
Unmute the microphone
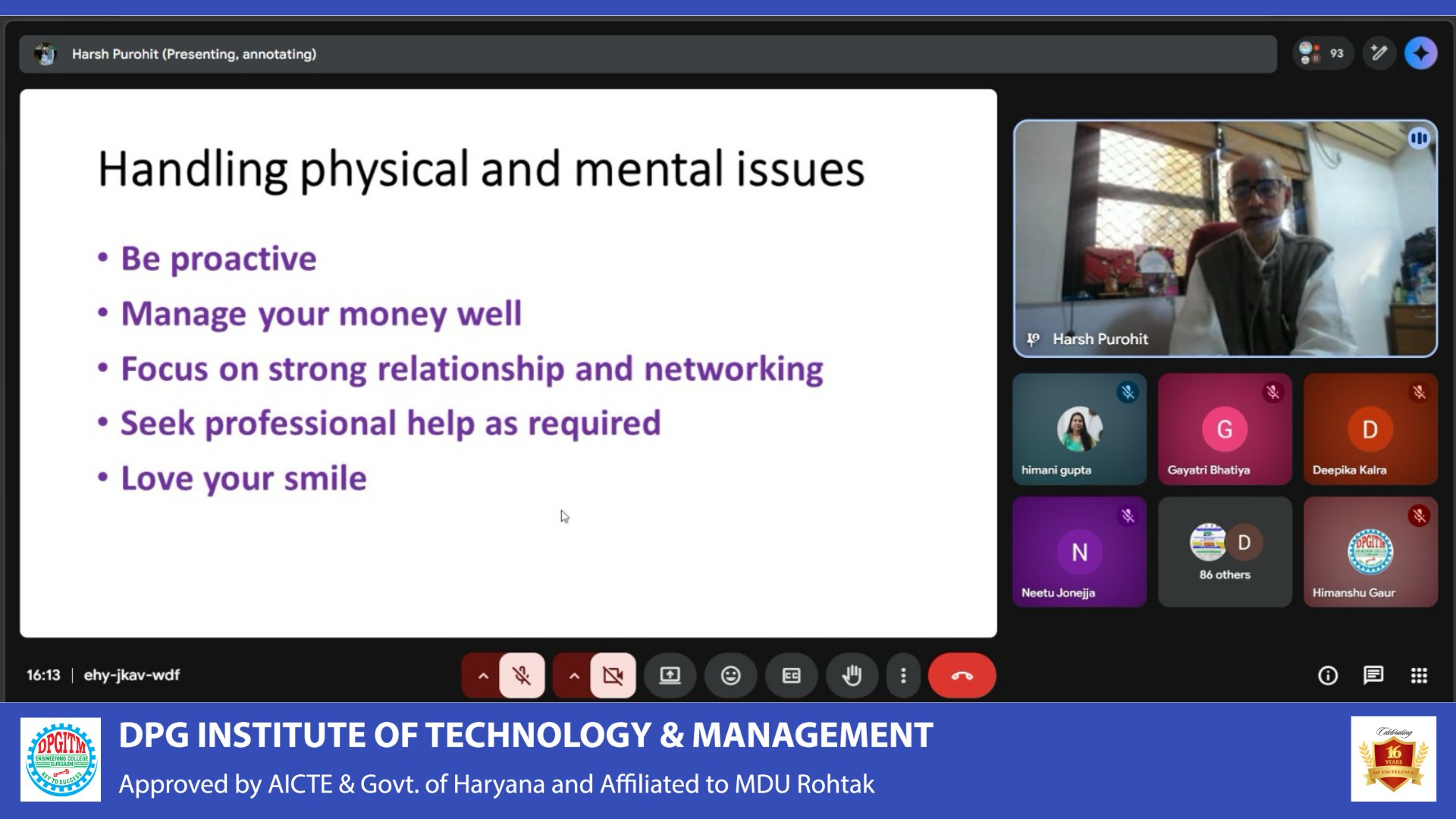522,675
